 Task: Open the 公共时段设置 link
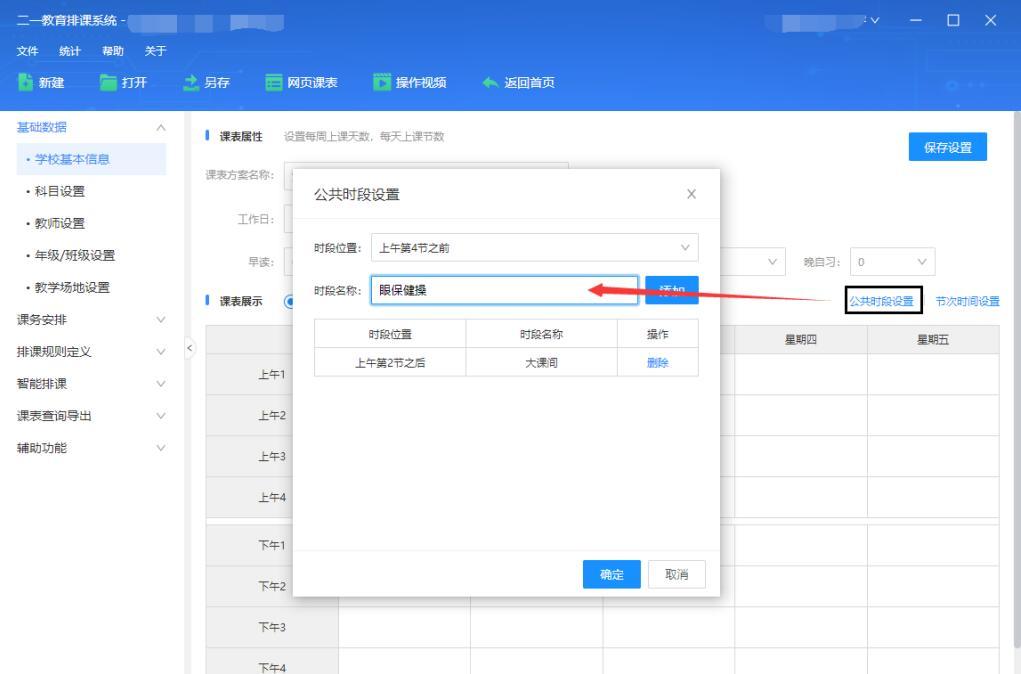tap(882, 301)
